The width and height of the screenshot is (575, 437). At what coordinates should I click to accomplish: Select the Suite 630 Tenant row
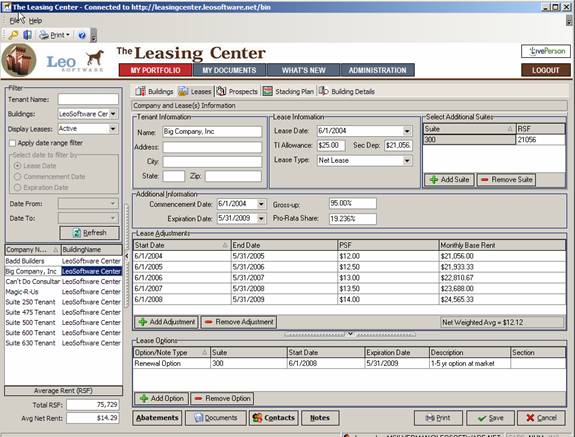point(63,343)
